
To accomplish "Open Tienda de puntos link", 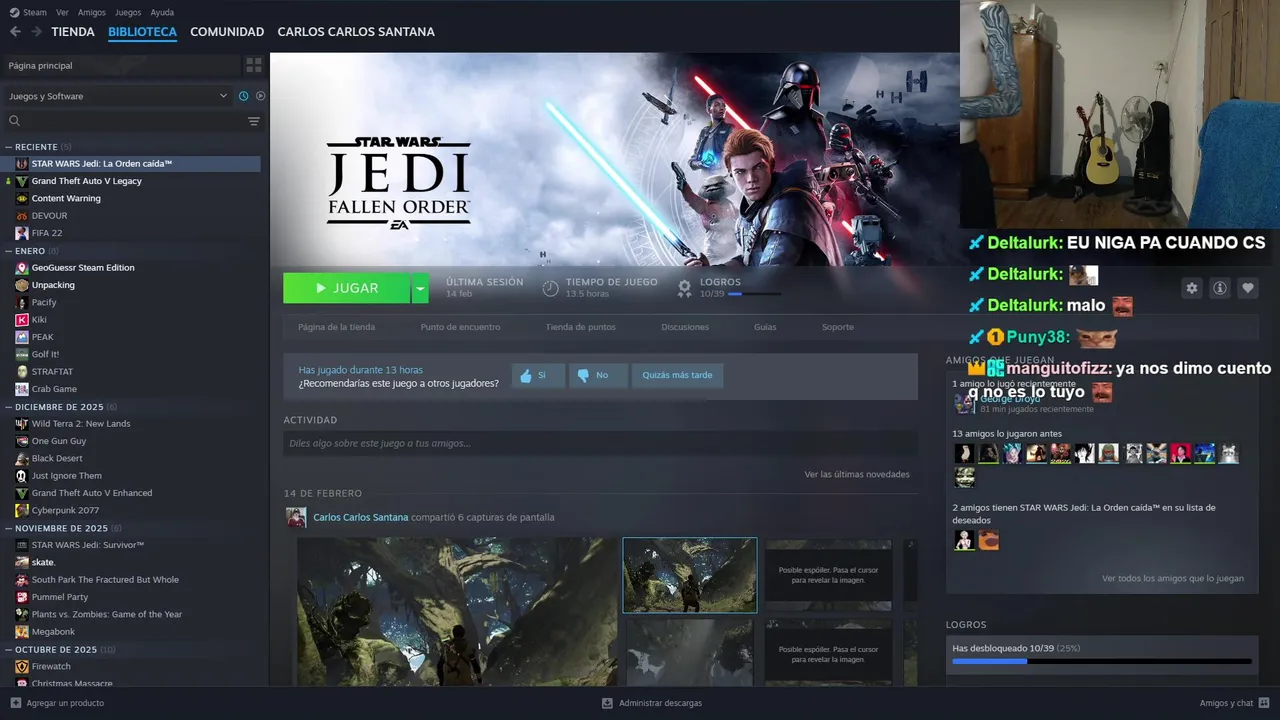I will (x=580, y=327).
